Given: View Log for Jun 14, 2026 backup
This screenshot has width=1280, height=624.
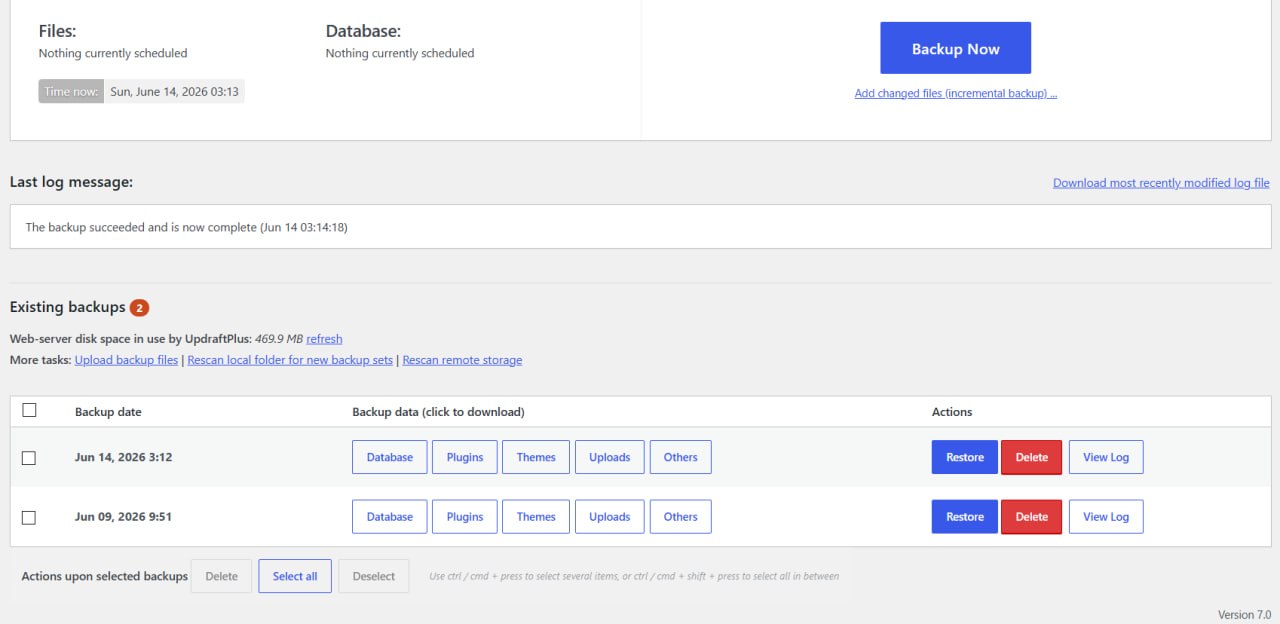Looking at the screenshot, I should point(1106,457).
